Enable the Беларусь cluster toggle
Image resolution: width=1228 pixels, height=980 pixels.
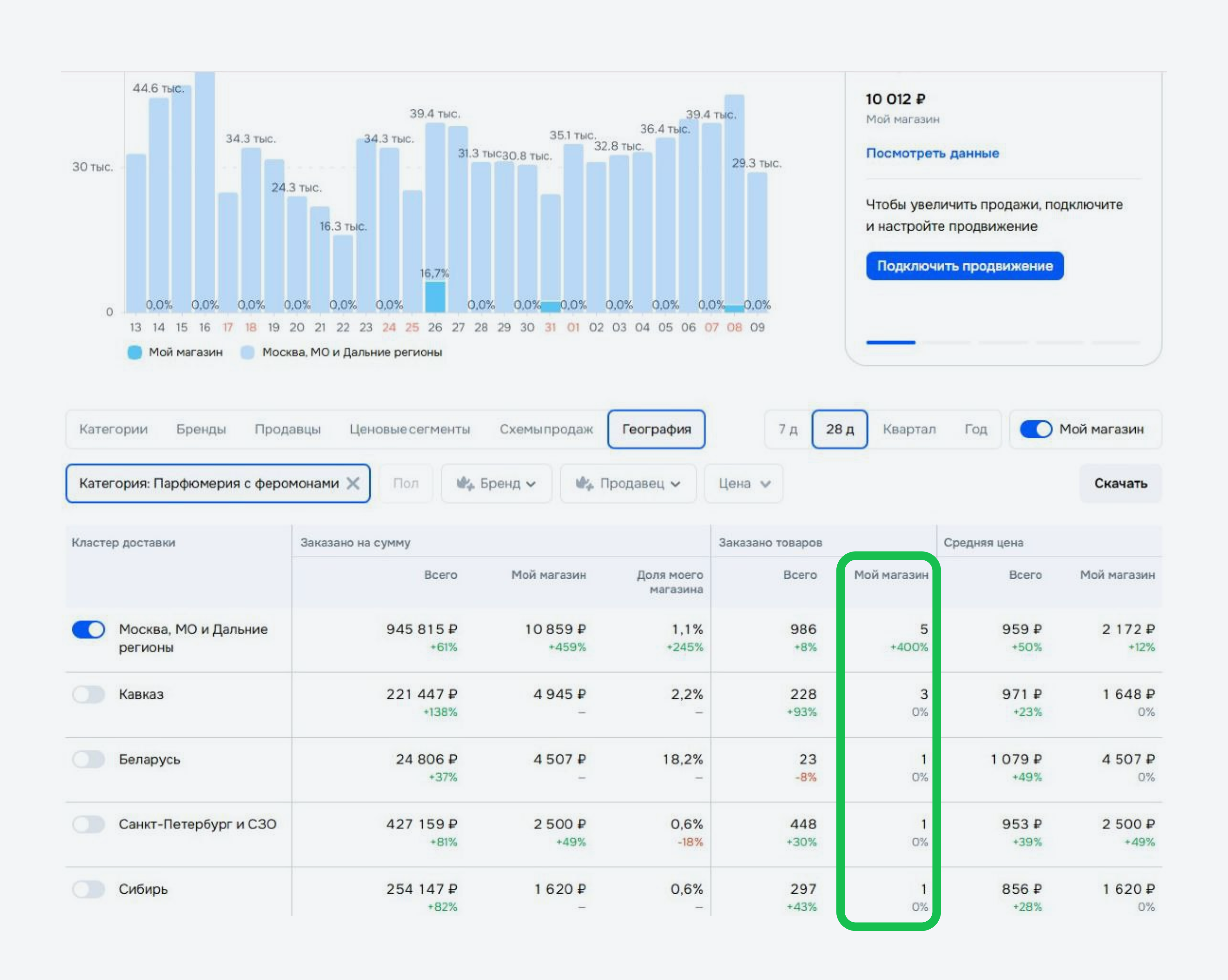point(88,759)
